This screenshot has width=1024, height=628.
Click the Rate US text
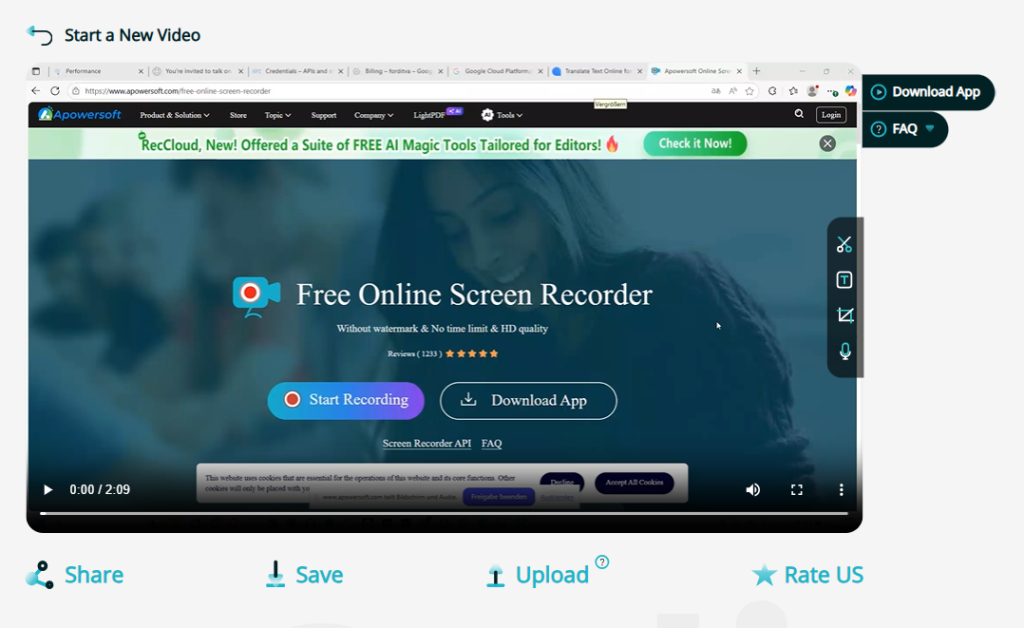pyautogui.click(x=824, y=575)
